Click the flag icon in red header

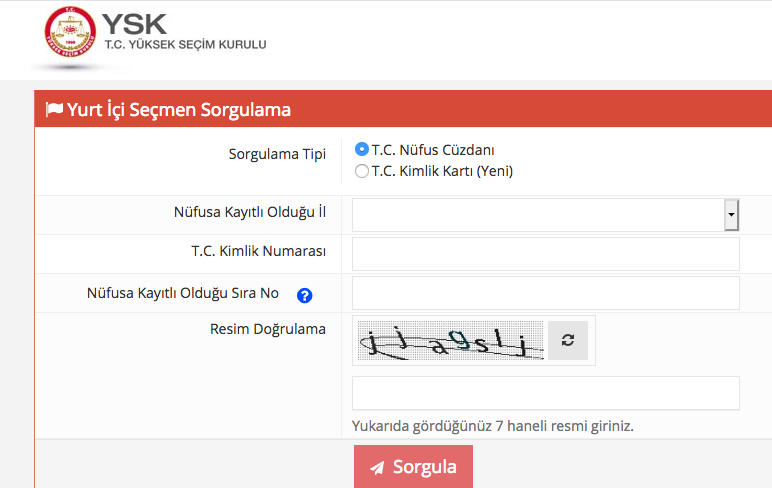tap(54, 110)
